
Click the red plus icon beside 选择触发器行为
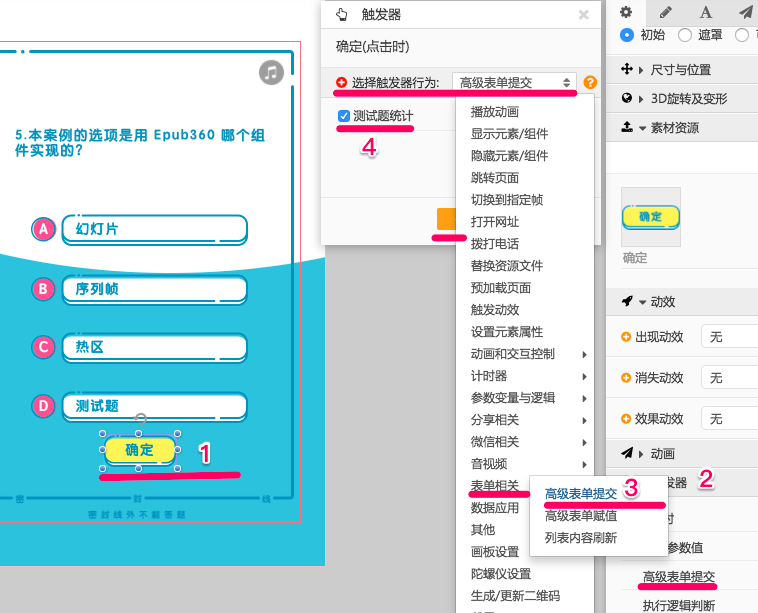(343, 82)
